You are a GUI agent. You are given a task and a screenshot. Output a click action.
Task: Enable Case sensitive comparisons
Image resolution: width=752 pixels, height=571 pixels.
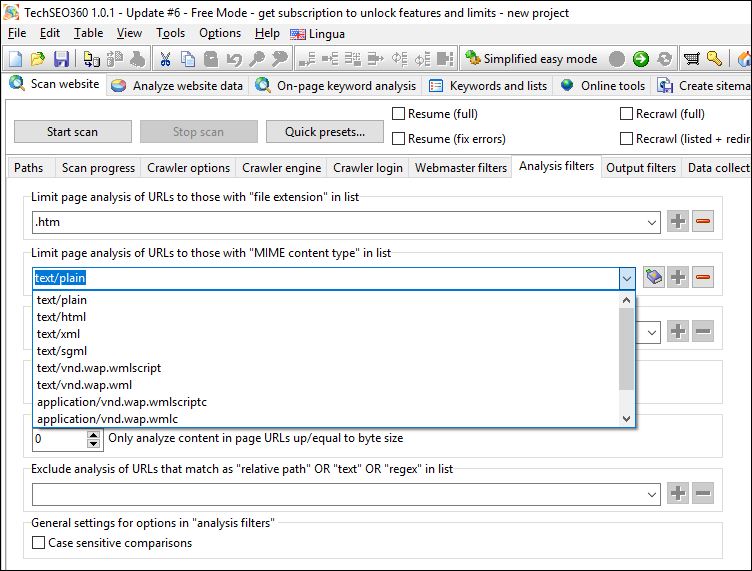[x=39, y=543]
